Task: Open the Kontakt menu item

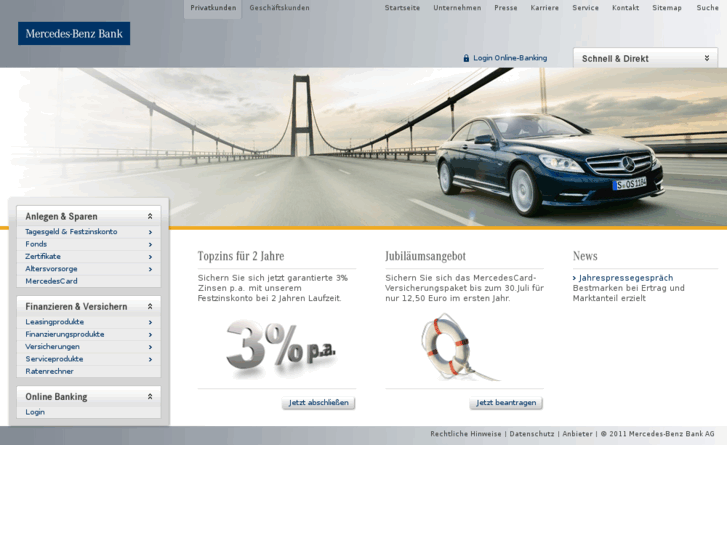Action: (x=625, y=8)
